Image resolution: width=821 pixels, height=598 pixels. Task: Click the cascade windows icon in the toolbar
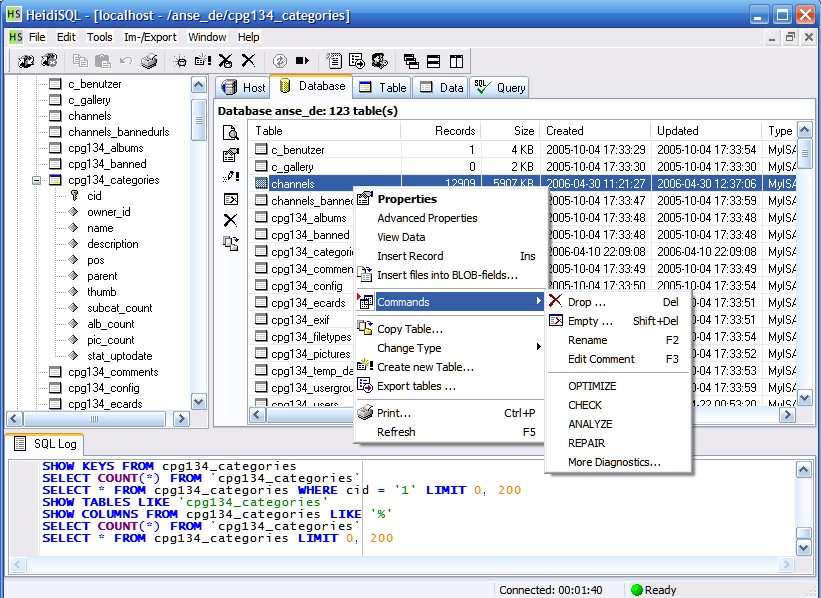(x=411, y=61)
